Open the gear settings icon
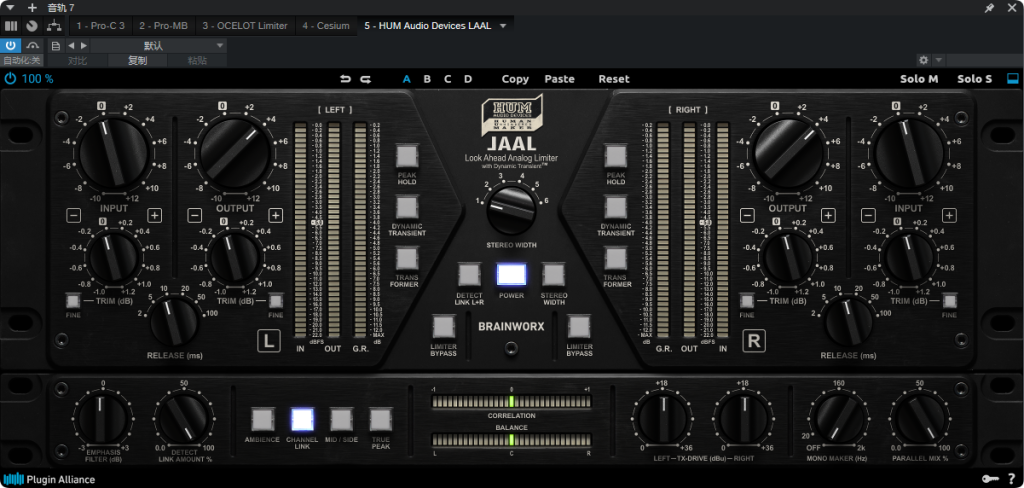This screenshot has height=488, width=1024. coord(923,60)
